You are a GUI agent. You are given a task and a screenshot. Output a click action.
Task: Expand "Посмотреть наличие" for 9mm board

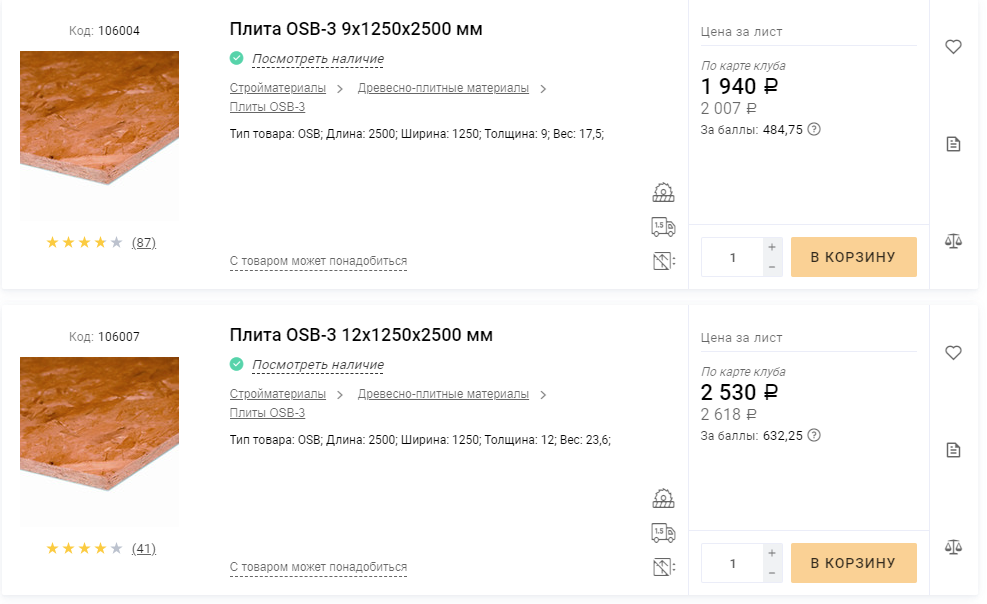(x=317, y=59)
